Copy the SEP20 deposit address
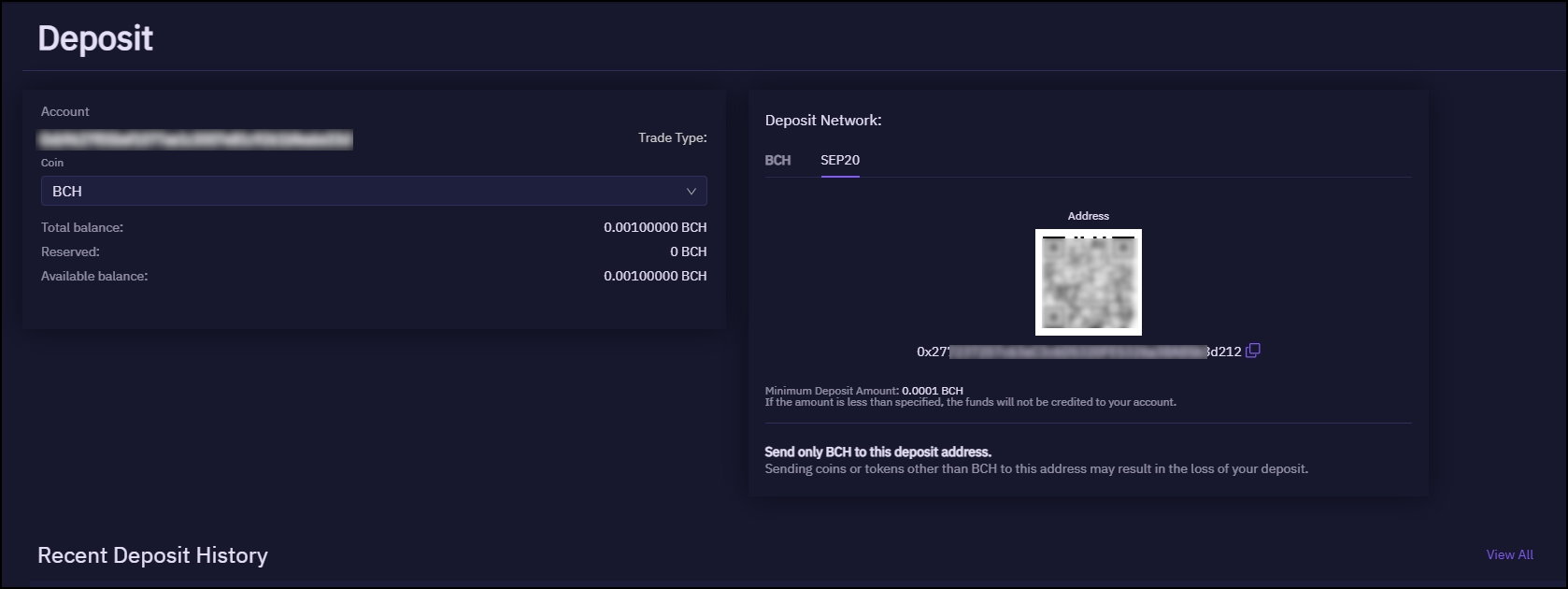 point(1253,351)
